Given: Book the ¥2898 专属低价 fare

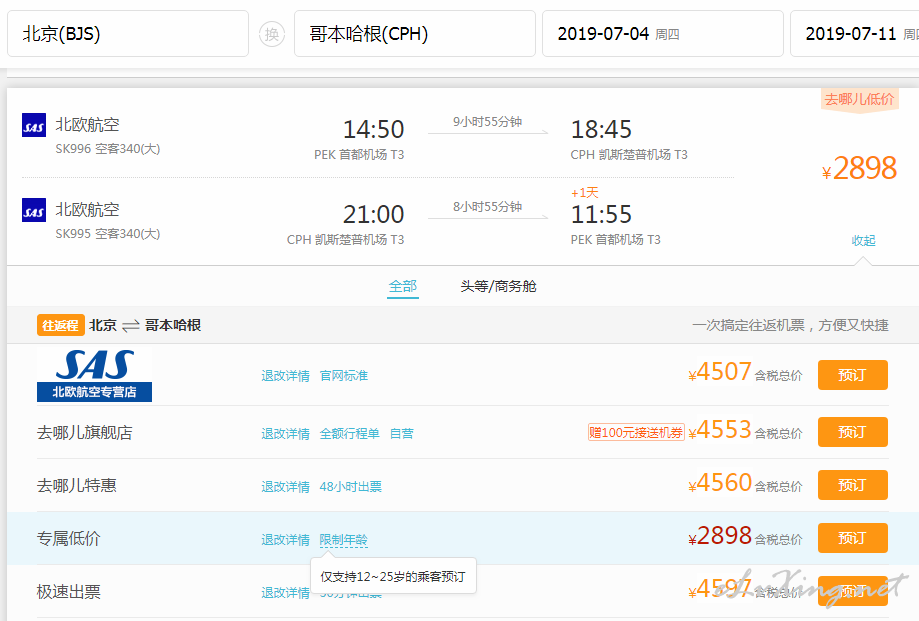Looking at the screenshot, I should pyautogui.click(x=853, y=538).
